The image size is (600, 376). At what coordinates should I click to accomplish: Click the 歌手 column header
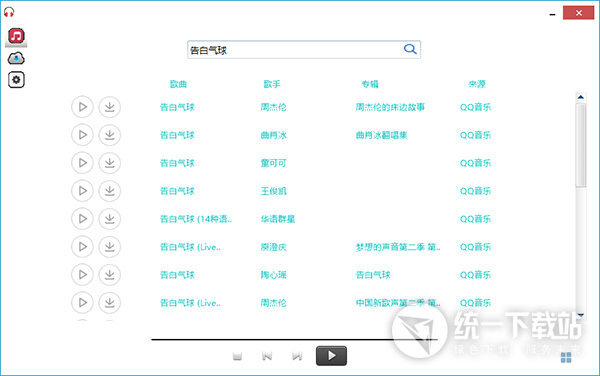272,84
